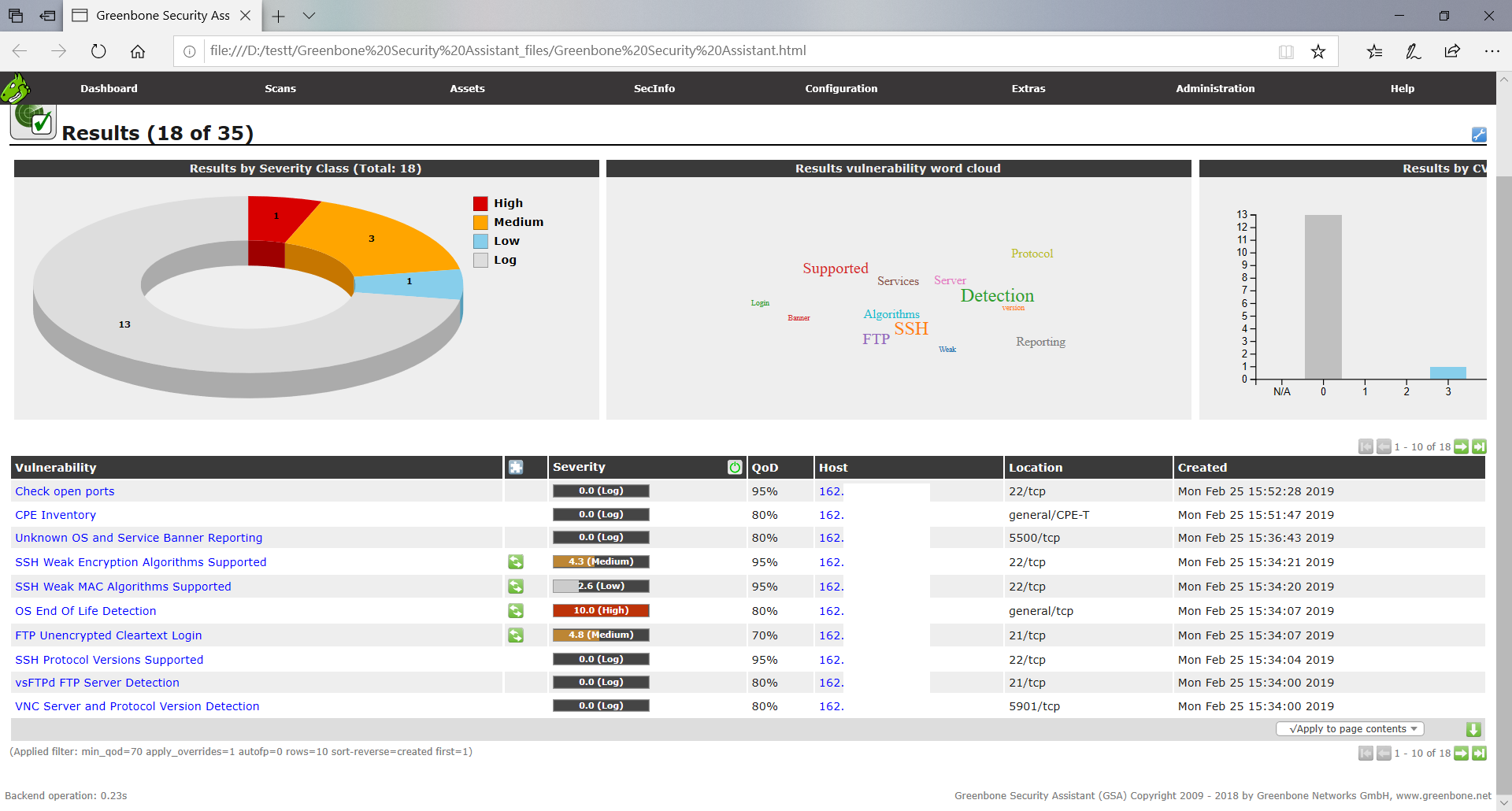The image size is (1512, 811).
Task: Refresh the browser page
Action: click(x=98, y=51)
